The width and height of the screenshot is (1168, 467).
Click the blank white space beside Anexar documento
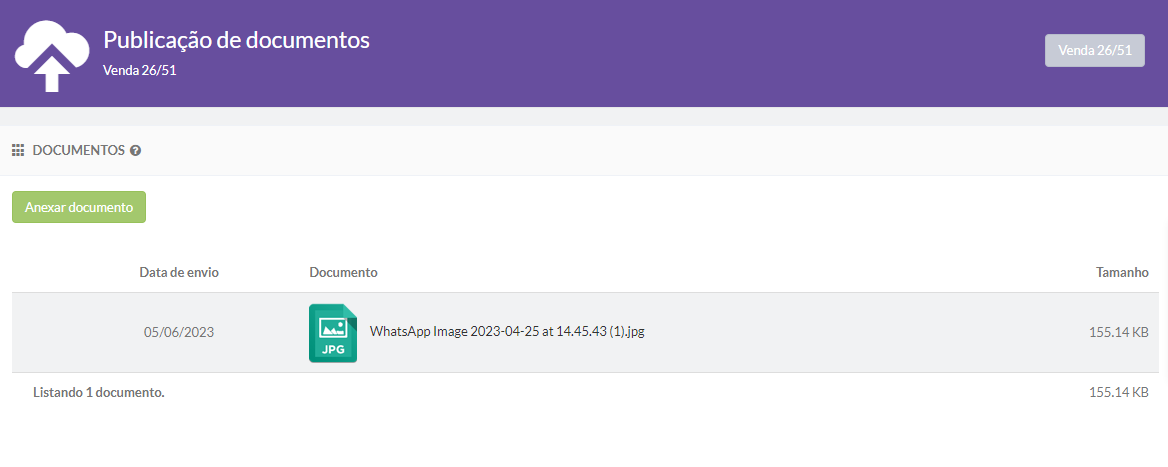600,207
